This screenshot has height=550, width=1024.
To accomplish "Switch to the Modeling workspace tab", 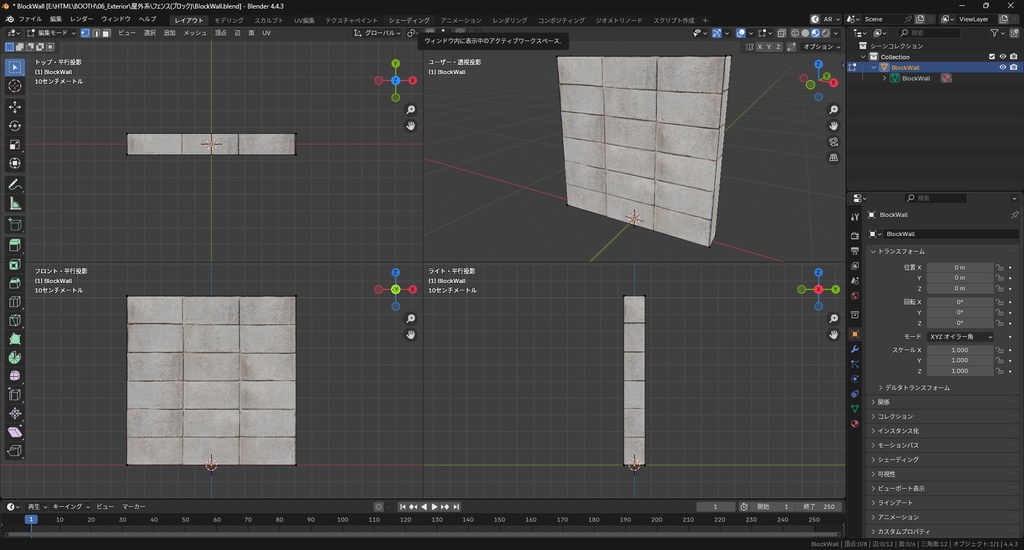I will 229,20.
